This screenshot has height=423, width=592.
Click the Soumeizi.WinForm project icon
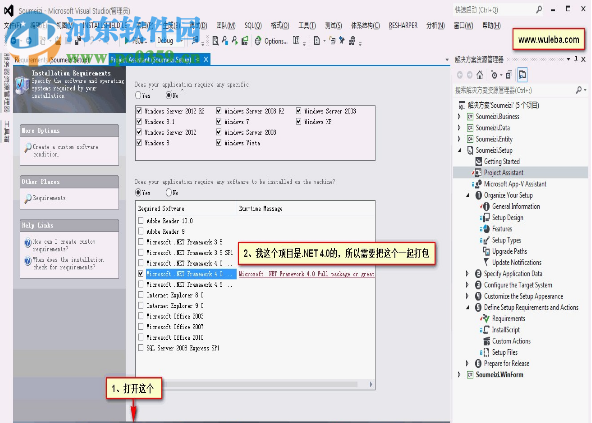click(x=470, y=375)
